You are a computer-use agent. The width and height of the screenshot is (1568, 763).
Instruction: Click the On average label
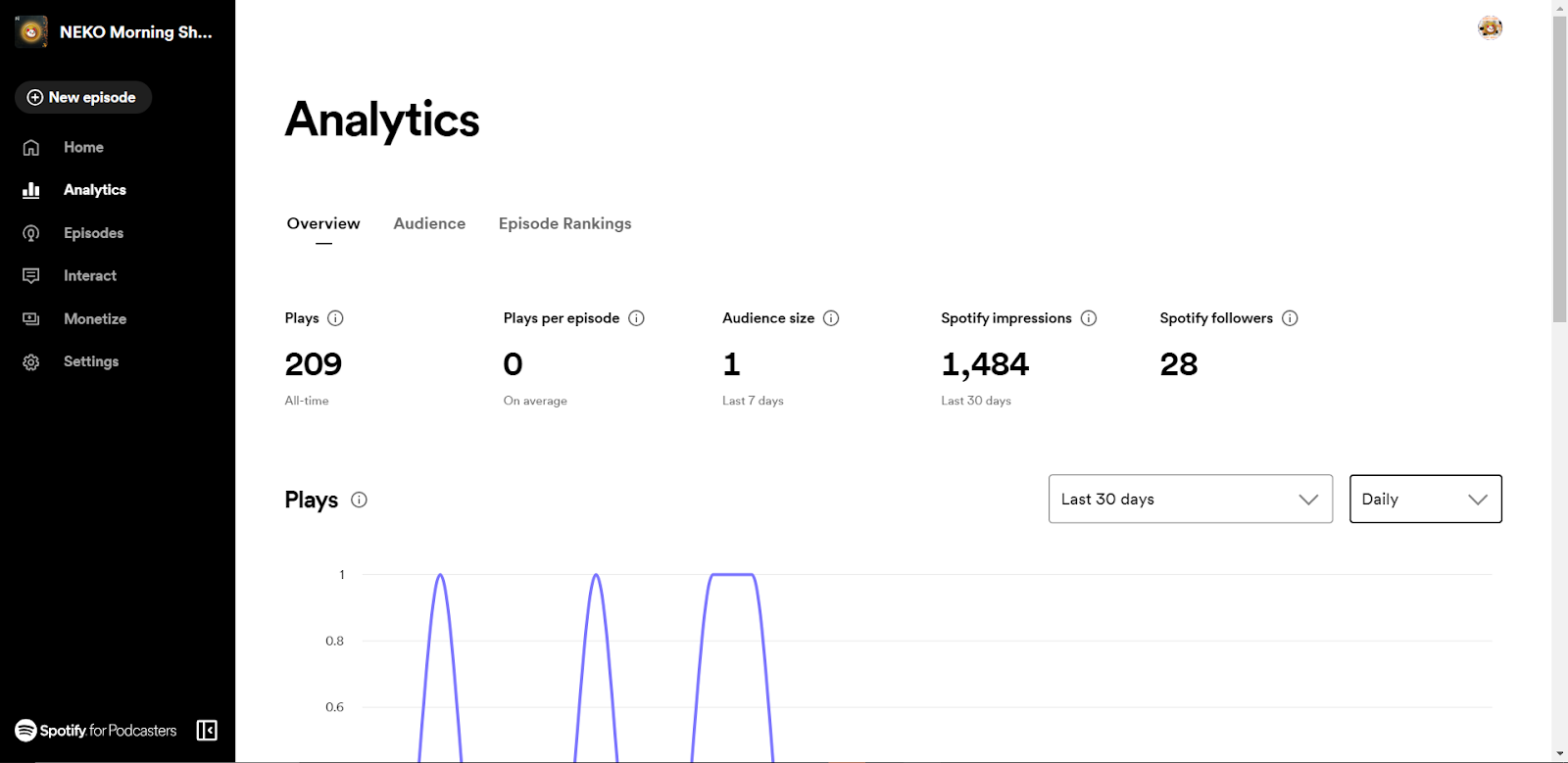[x=535, y=401]
